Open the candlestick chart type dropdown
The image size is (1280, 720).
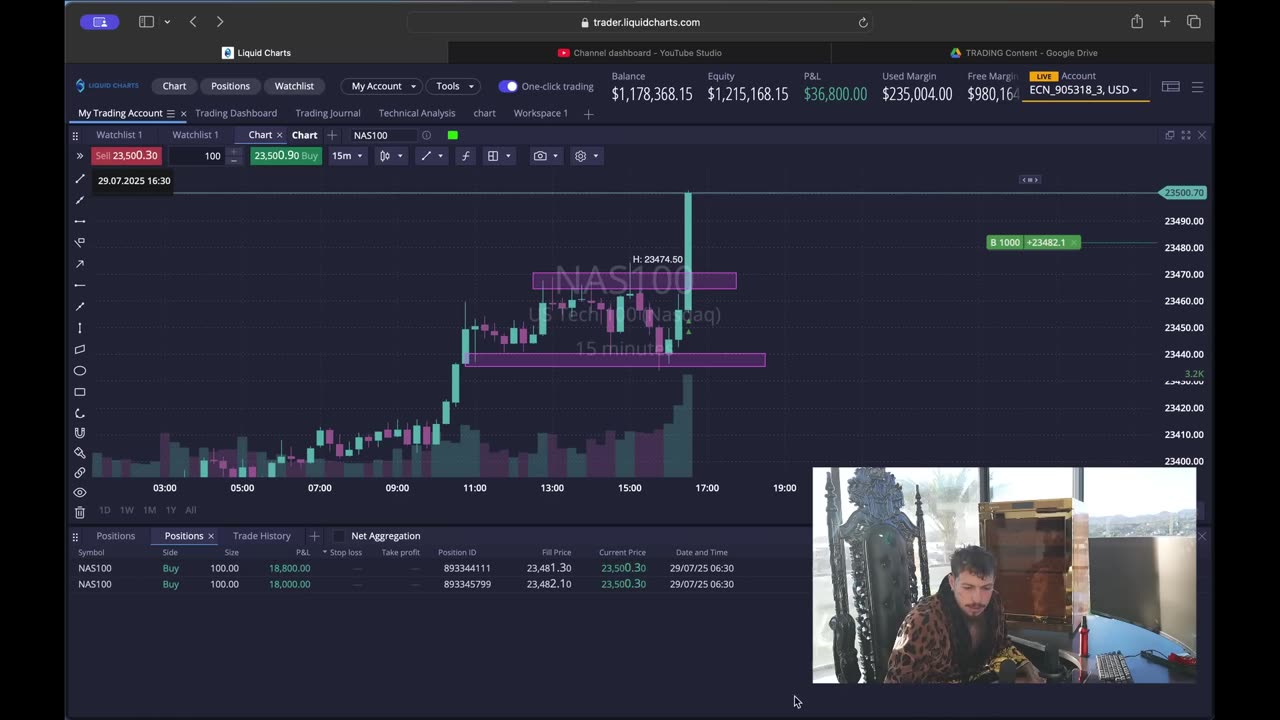(391, 156)
